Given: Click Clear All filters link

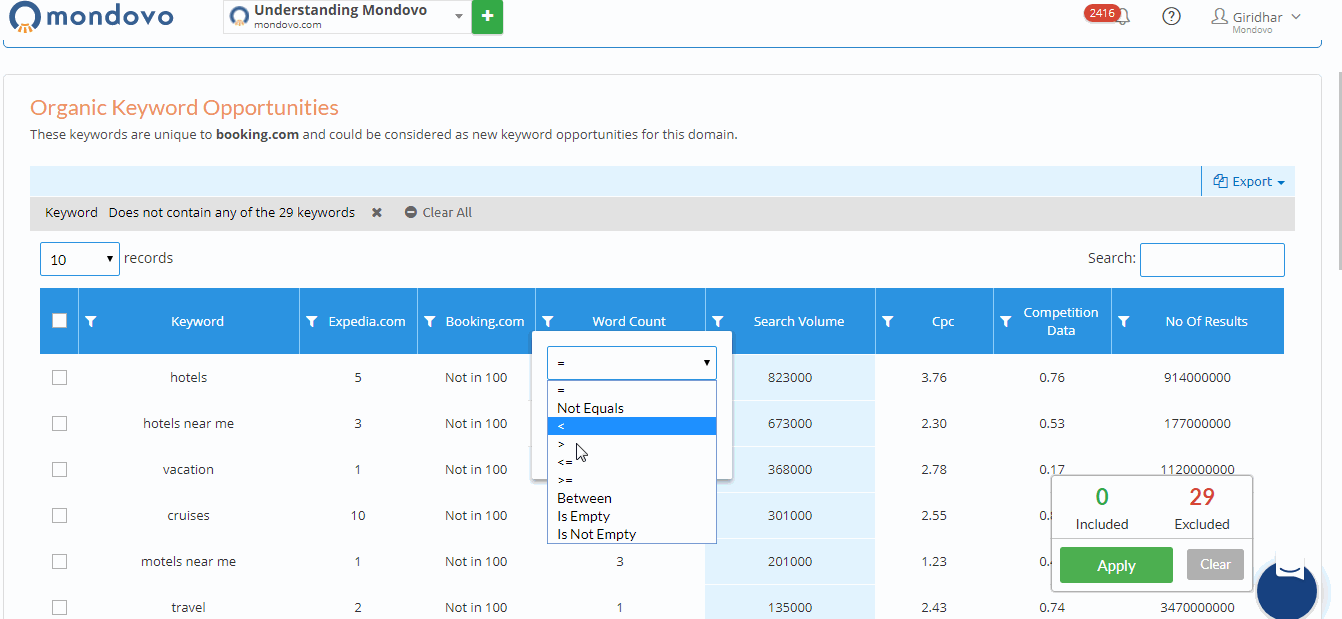Looking at the screenshot, I should 438,212.
